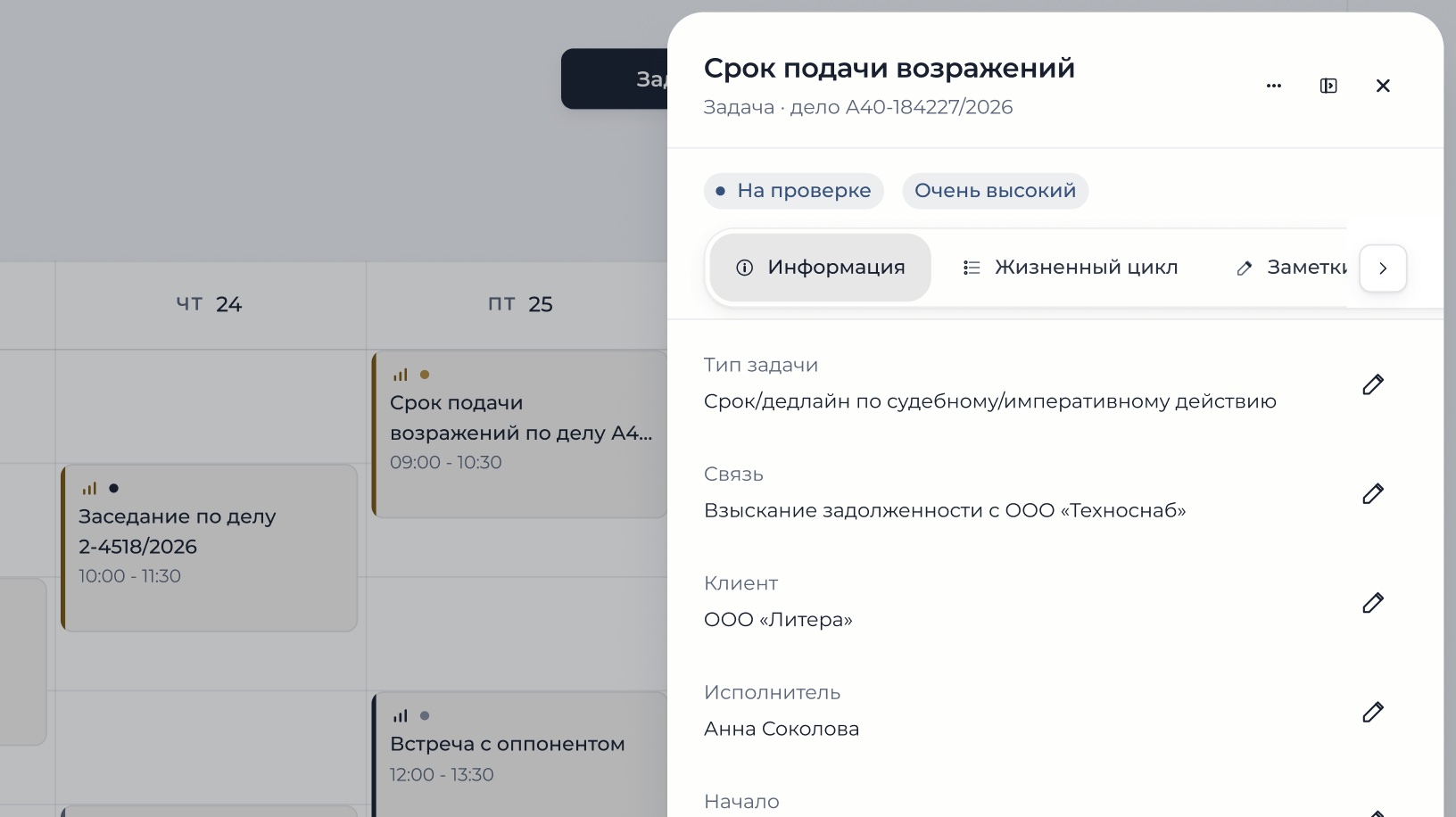The width and height of the screenshot is (1456, 817).
Task: Click the Анна Соколова assignee value
Action: tap(782, 729)
